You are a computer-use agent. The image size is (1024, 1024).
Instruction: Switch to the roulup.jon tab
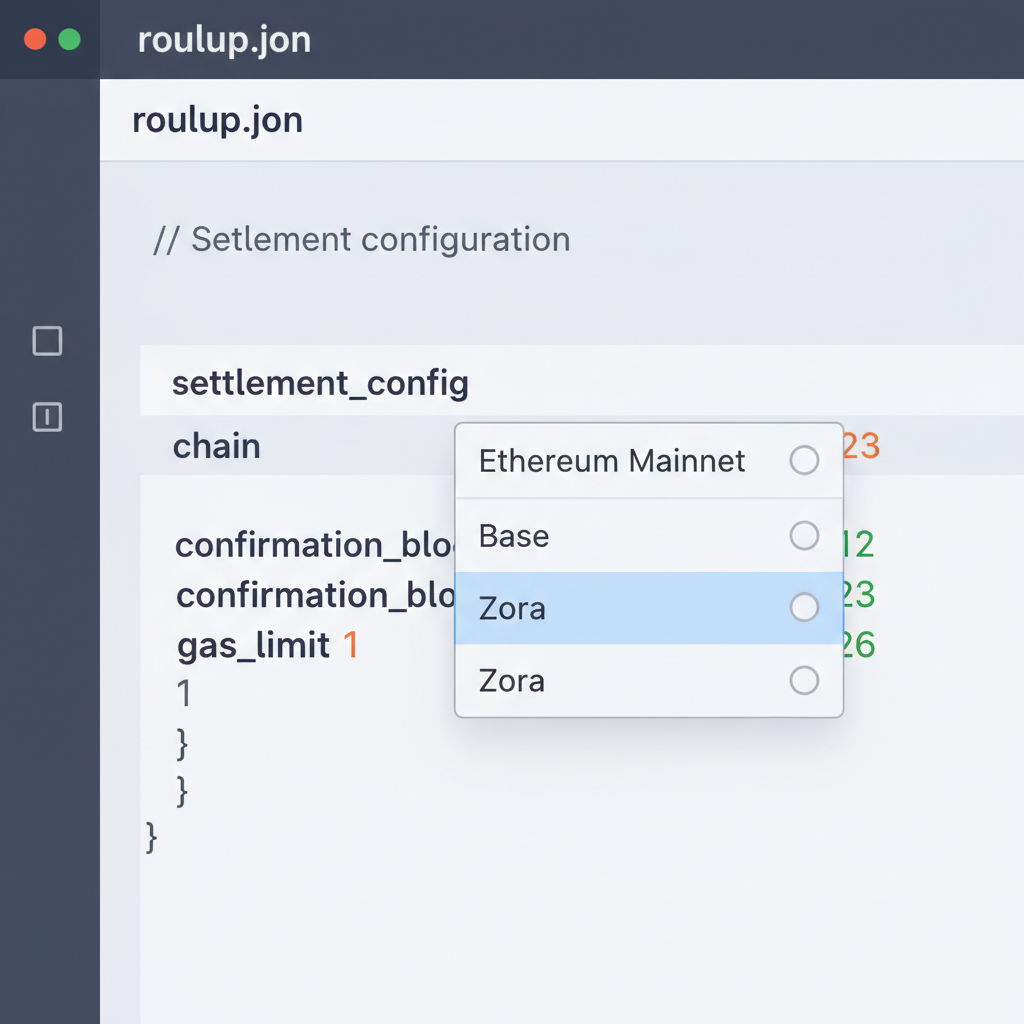pos(217,119)
